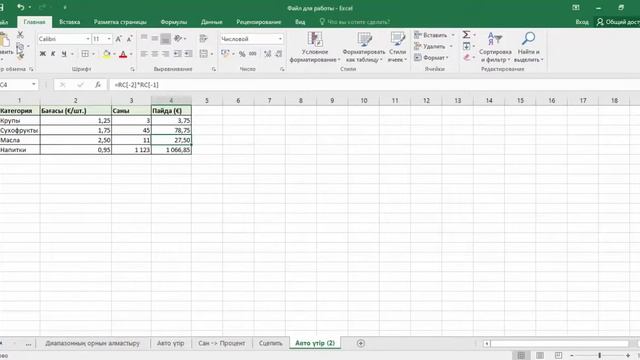Open the Calibri font name dropdown

pos(88,39)
